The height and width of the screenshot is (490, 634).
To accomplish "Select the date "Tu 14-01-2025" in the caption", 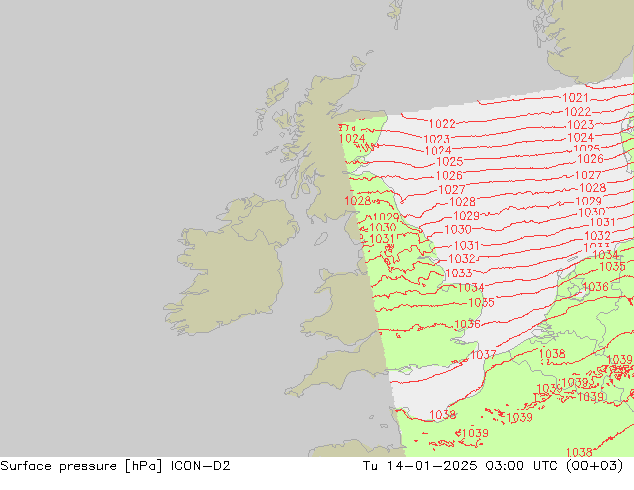I will point(420,466).
